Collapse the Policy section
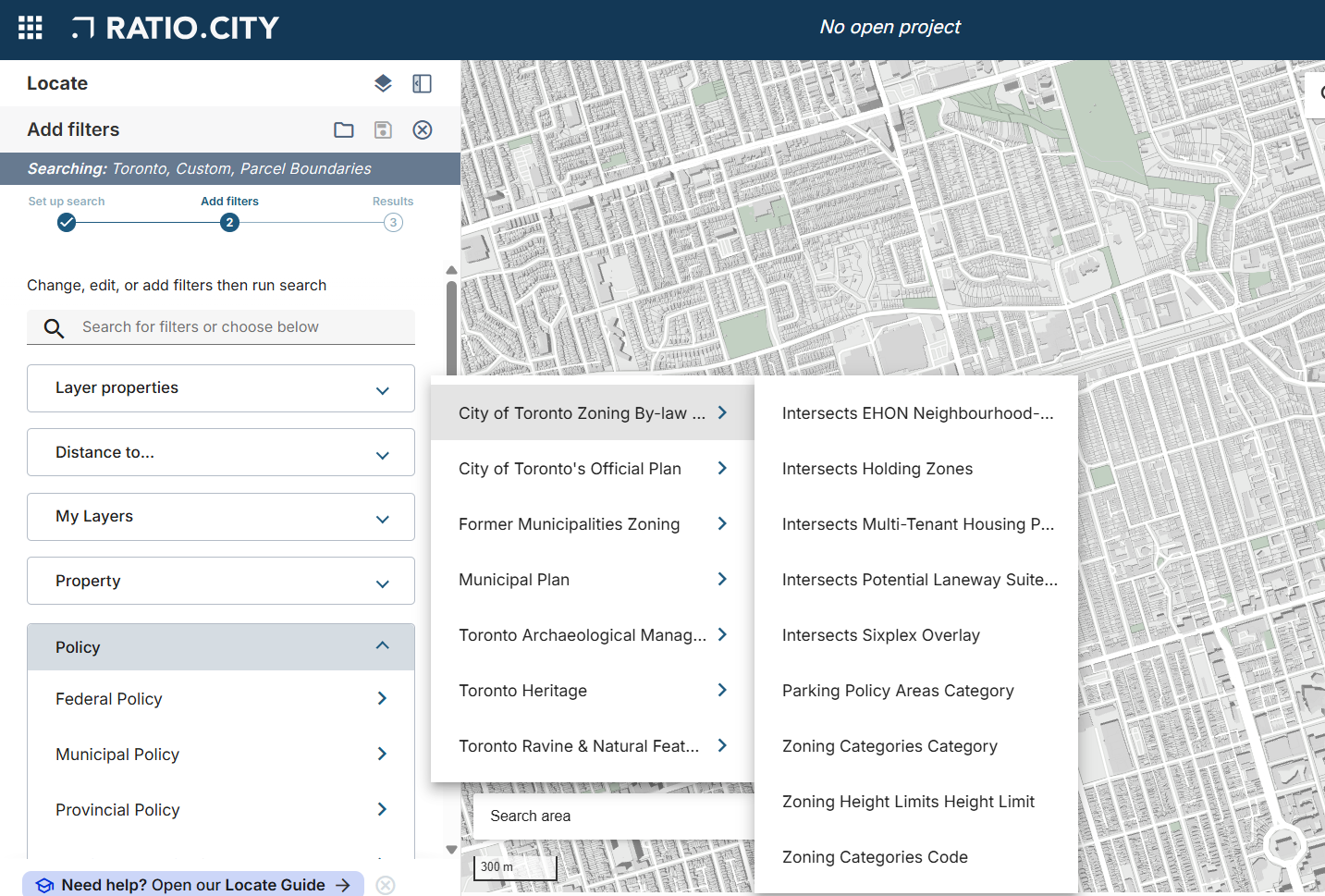 click(x=221, y=647)
